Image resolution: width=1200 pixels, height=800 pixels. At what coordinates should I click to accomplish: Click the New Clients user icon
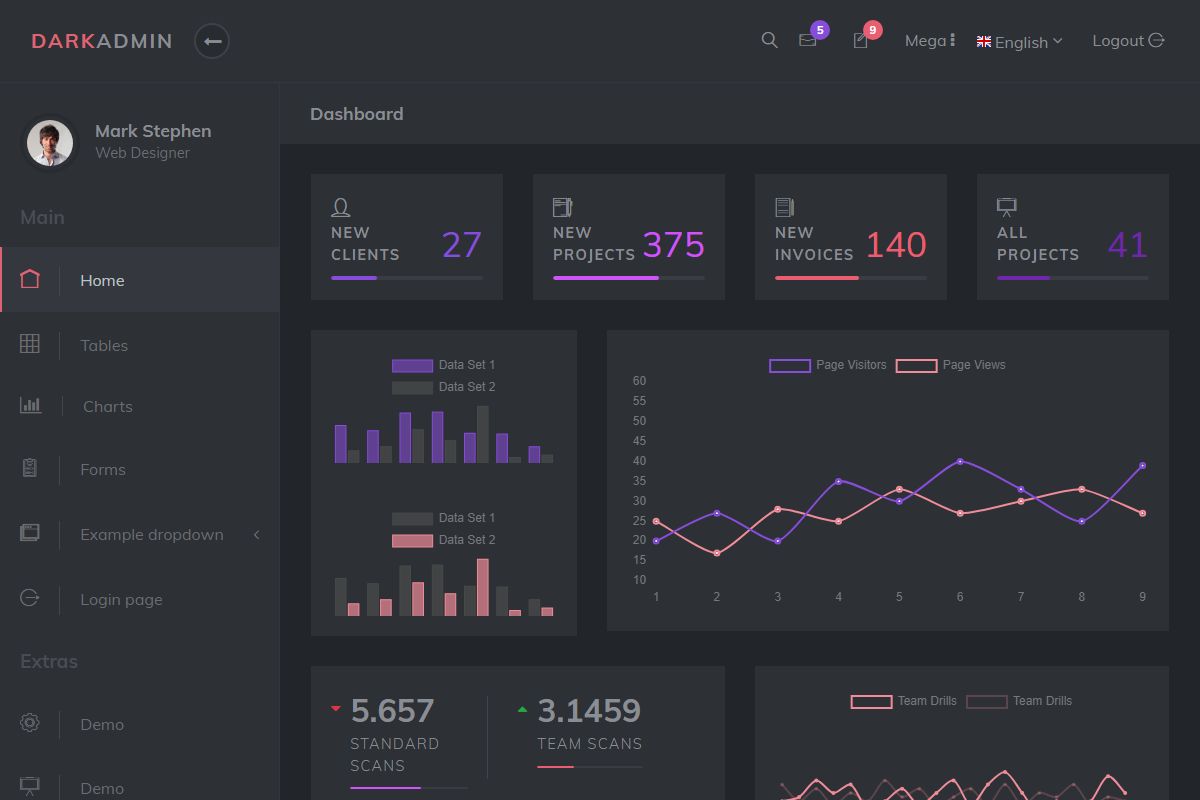click(x=340, y=207)
